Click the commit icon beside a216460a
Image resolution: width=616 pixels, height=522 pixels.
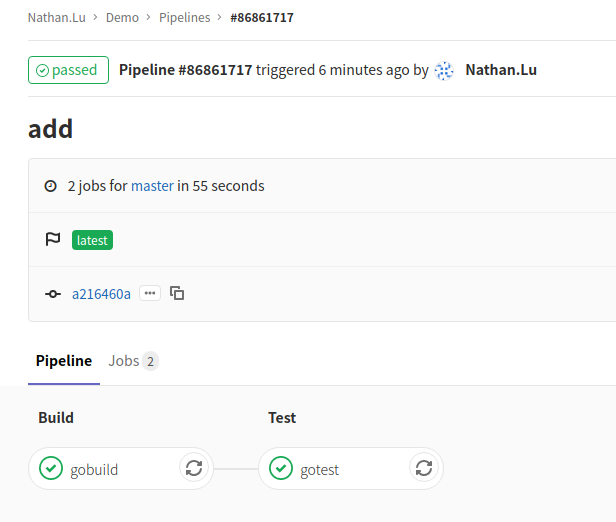53,294
